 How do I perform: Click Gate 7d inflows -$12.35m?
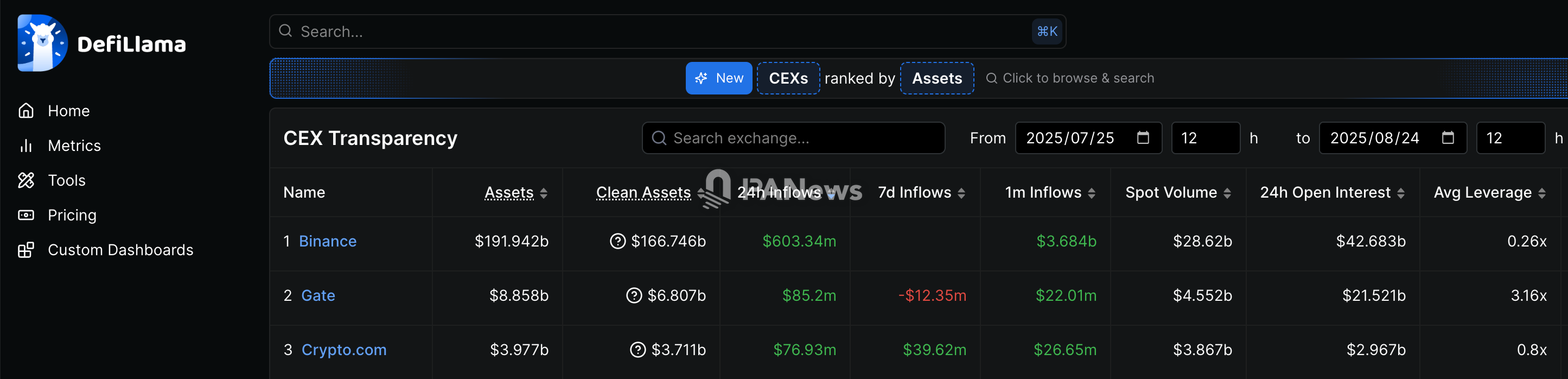(x=932, y=295)
